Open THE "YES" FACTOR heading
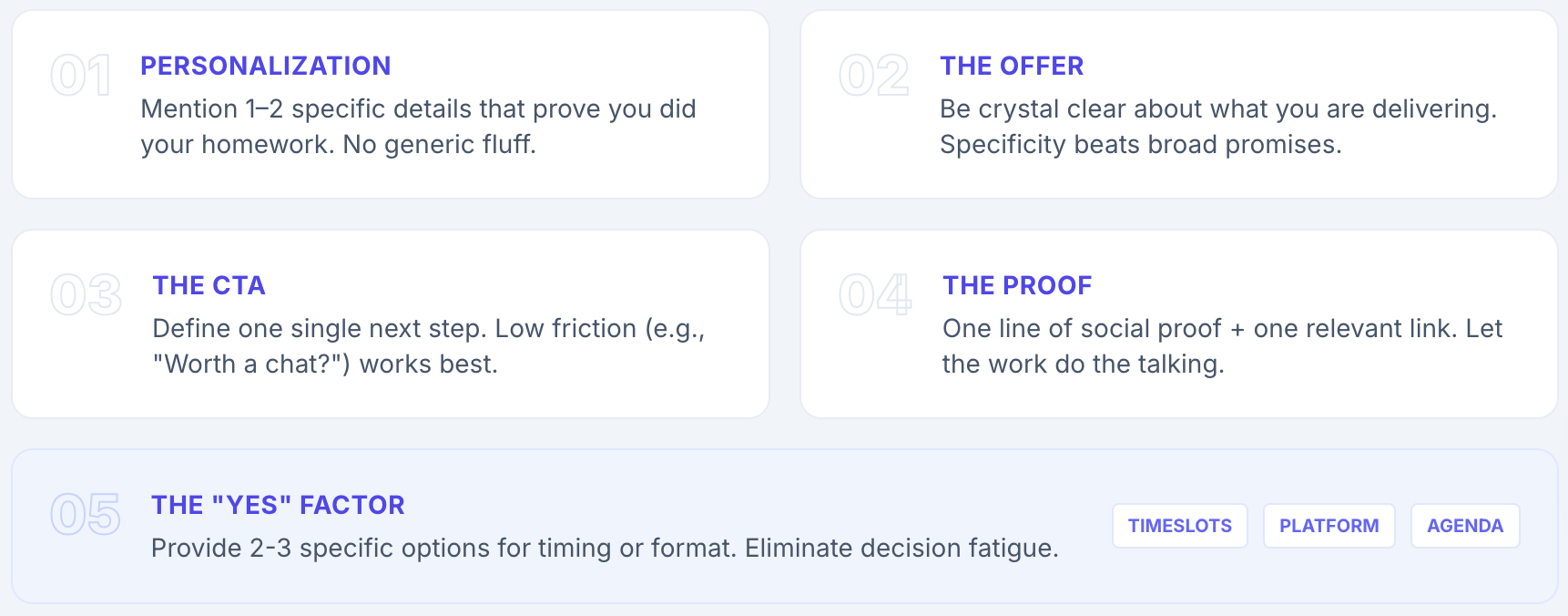The image size is (1568, 616). tap(278, 505)
